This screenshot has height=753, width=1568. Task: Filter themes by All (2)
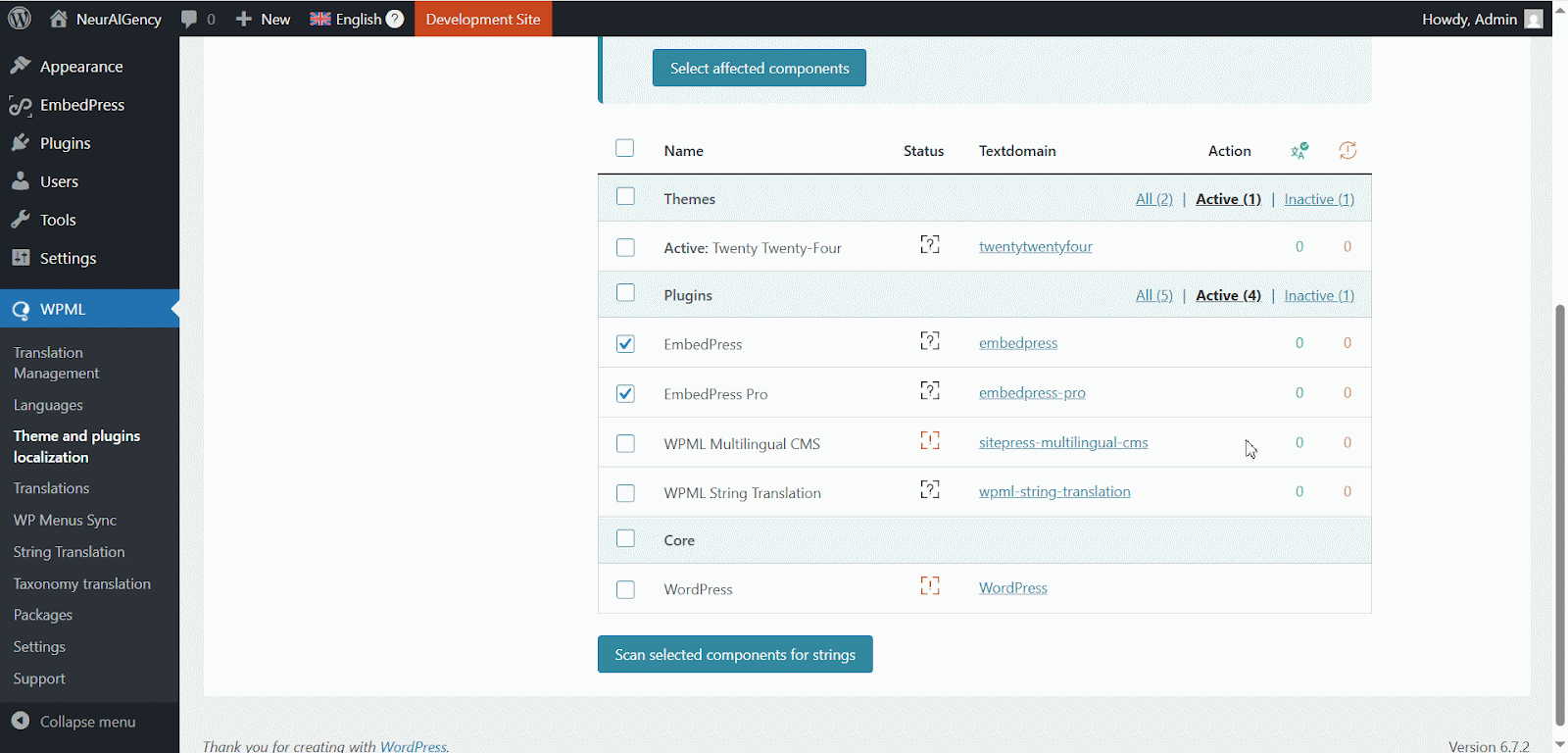[x=1154, y=199]
